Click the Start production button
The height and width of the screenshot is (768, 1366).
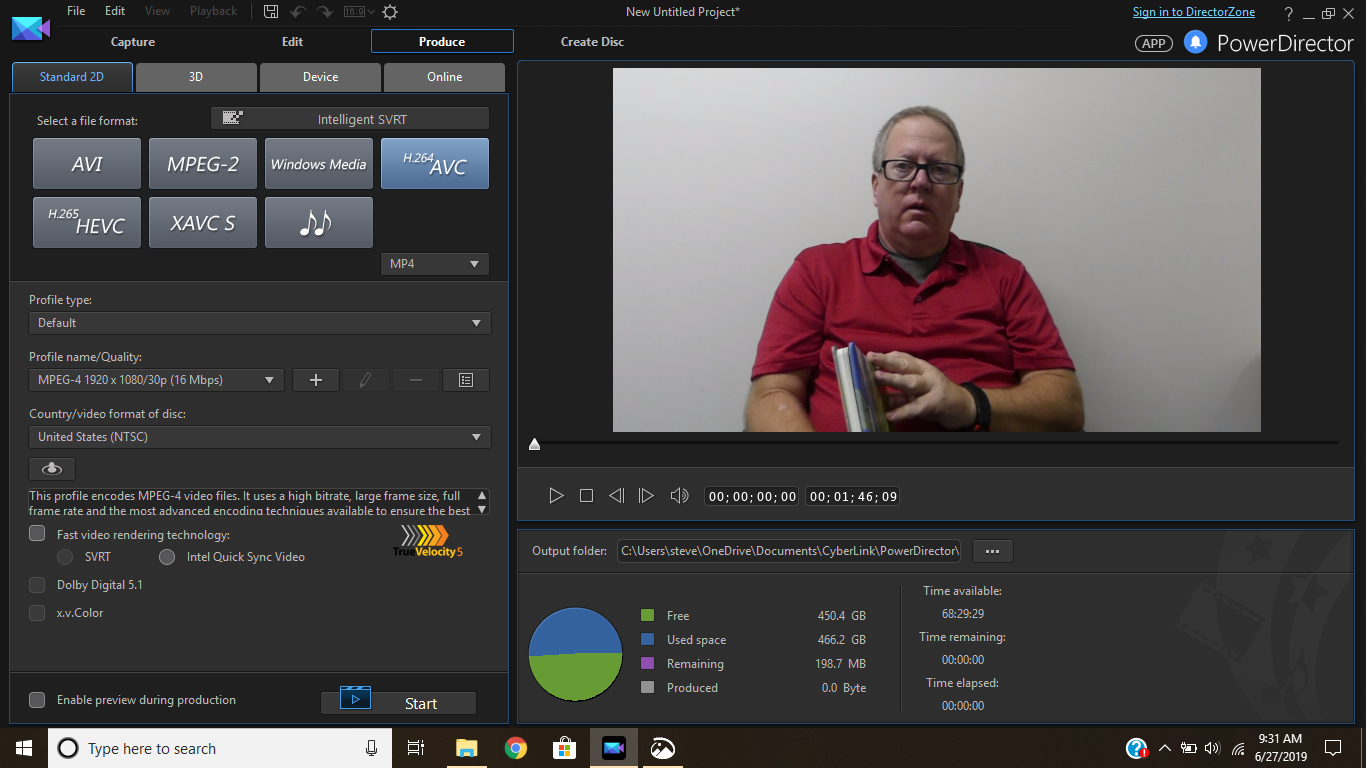coord(399,703)
